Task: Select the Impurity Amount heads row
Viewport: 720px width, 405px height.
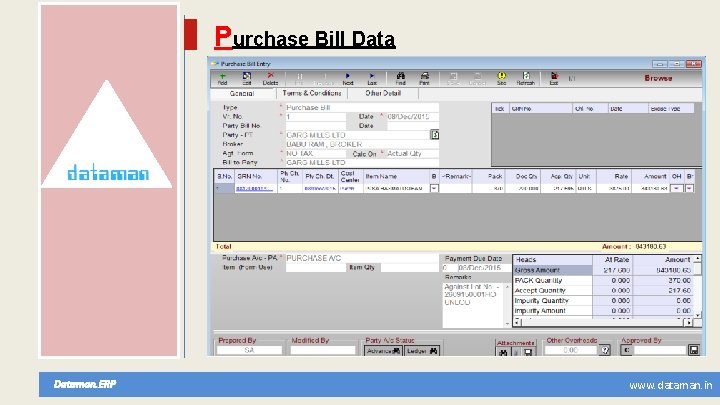Action: (603, 310)
